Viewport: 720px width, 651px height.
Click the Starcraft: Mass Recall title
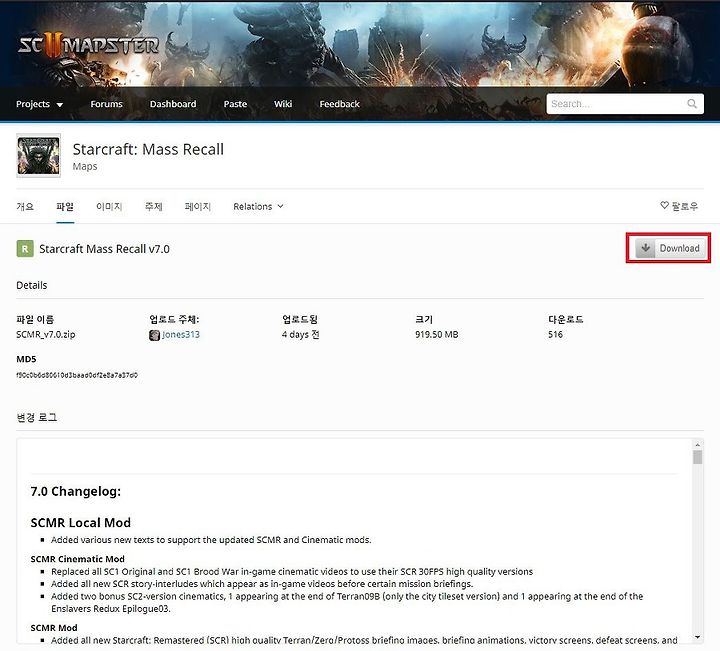tap(148, 150)
